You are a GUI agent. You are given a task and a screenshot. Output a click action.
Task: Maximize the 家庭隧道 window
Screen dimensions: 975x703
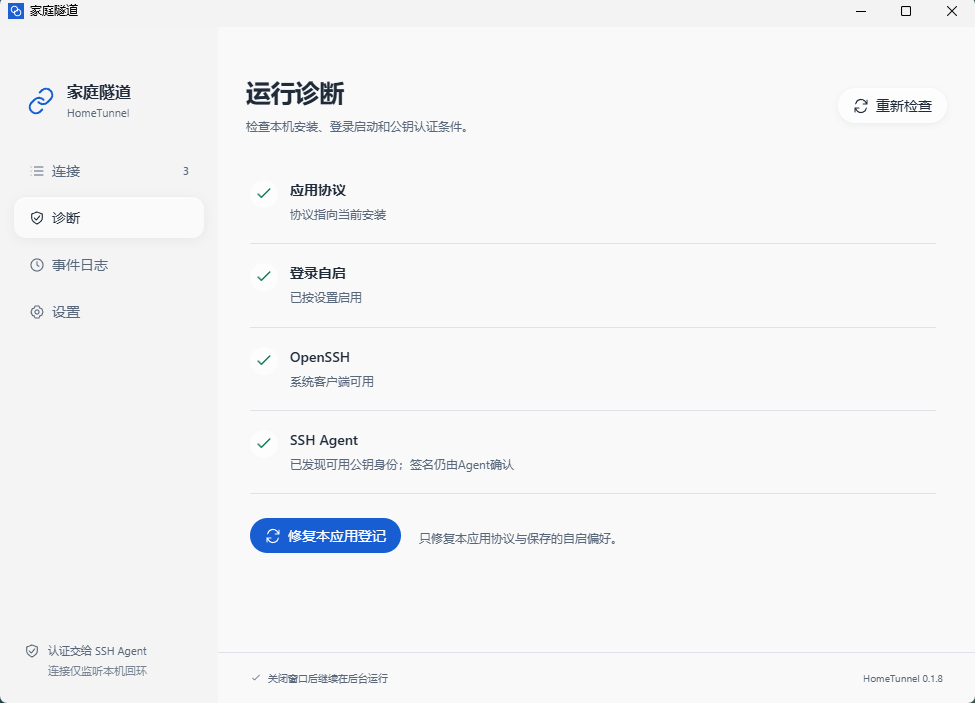(x=906, y=11)
